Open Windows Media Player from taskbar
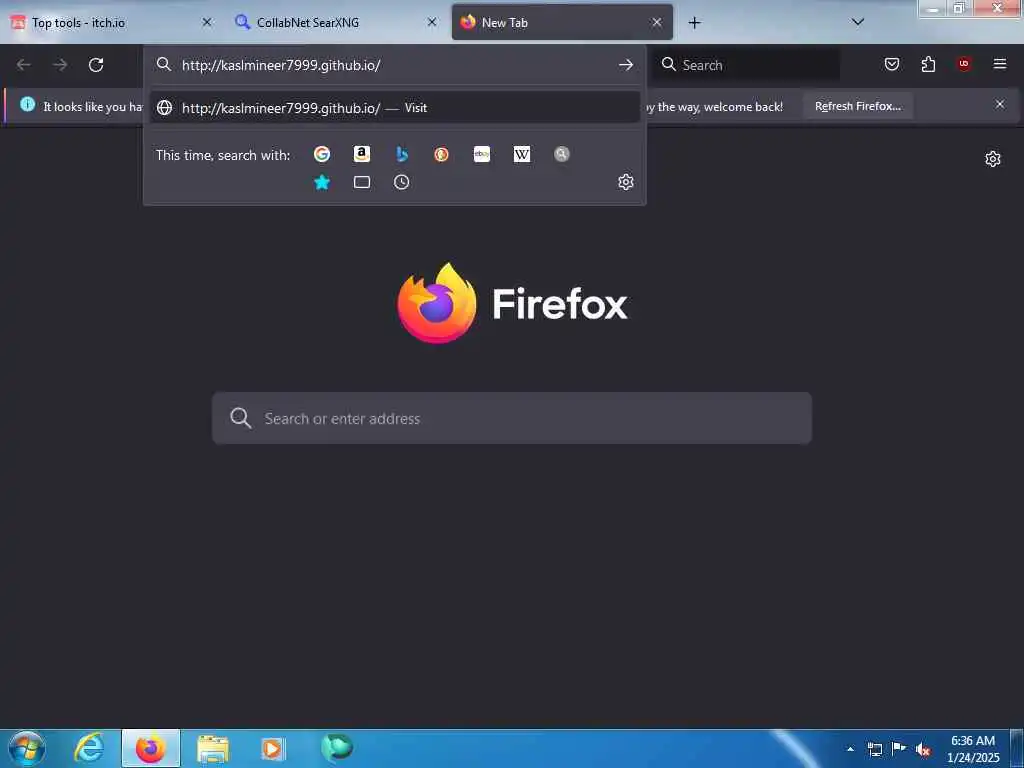Viewport: 1024px width, 768px height. click(x=273, y=748)
